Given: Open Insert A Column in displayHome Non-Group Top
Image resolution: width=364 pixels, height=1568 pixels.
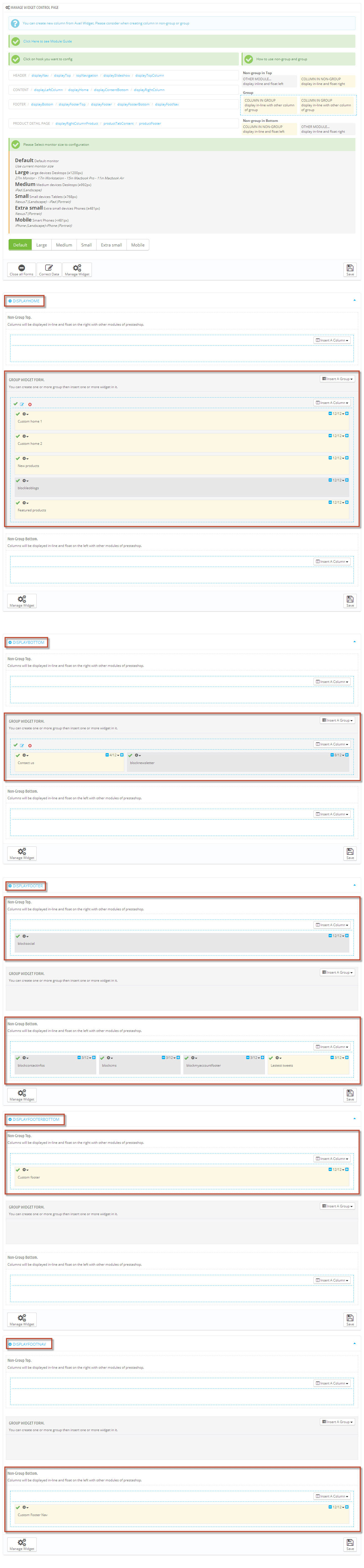Looking at the screenshot, I should (332, 340).
